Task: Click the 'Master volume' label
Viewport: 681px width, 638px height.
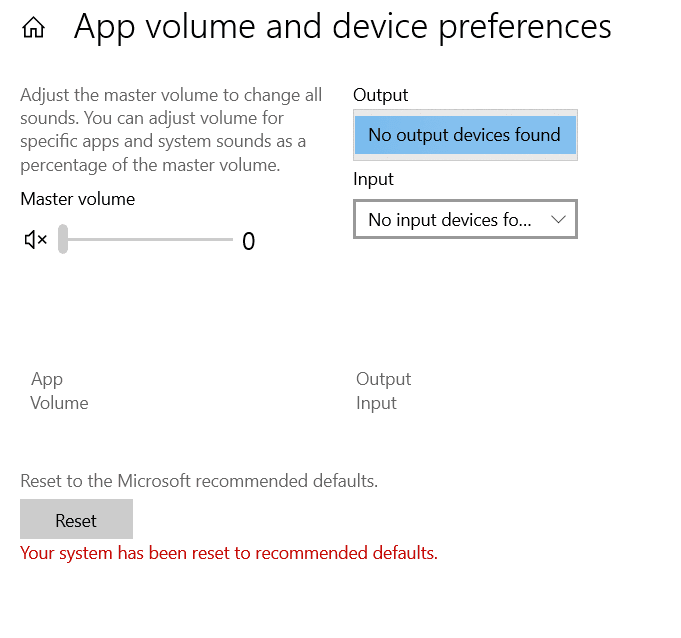Action: pyautogui.click(x=77, y=199)
